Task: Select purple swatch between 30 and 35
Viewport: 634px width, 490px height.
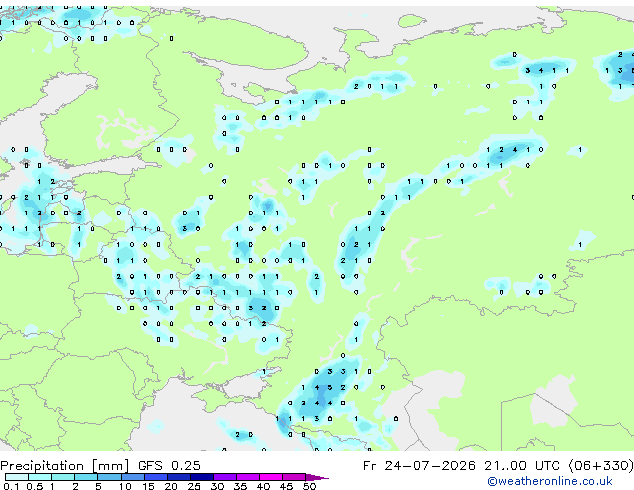Action: point(224,477)
